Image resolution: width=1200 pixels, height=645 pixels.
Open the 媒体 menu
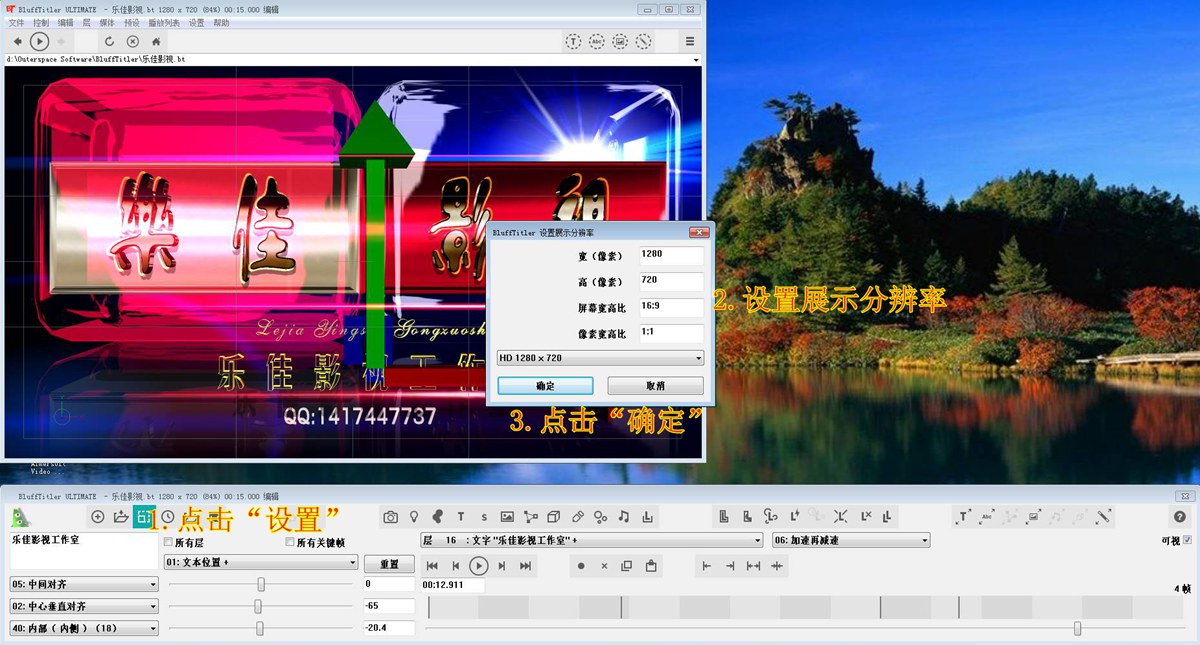pos(107,22)
